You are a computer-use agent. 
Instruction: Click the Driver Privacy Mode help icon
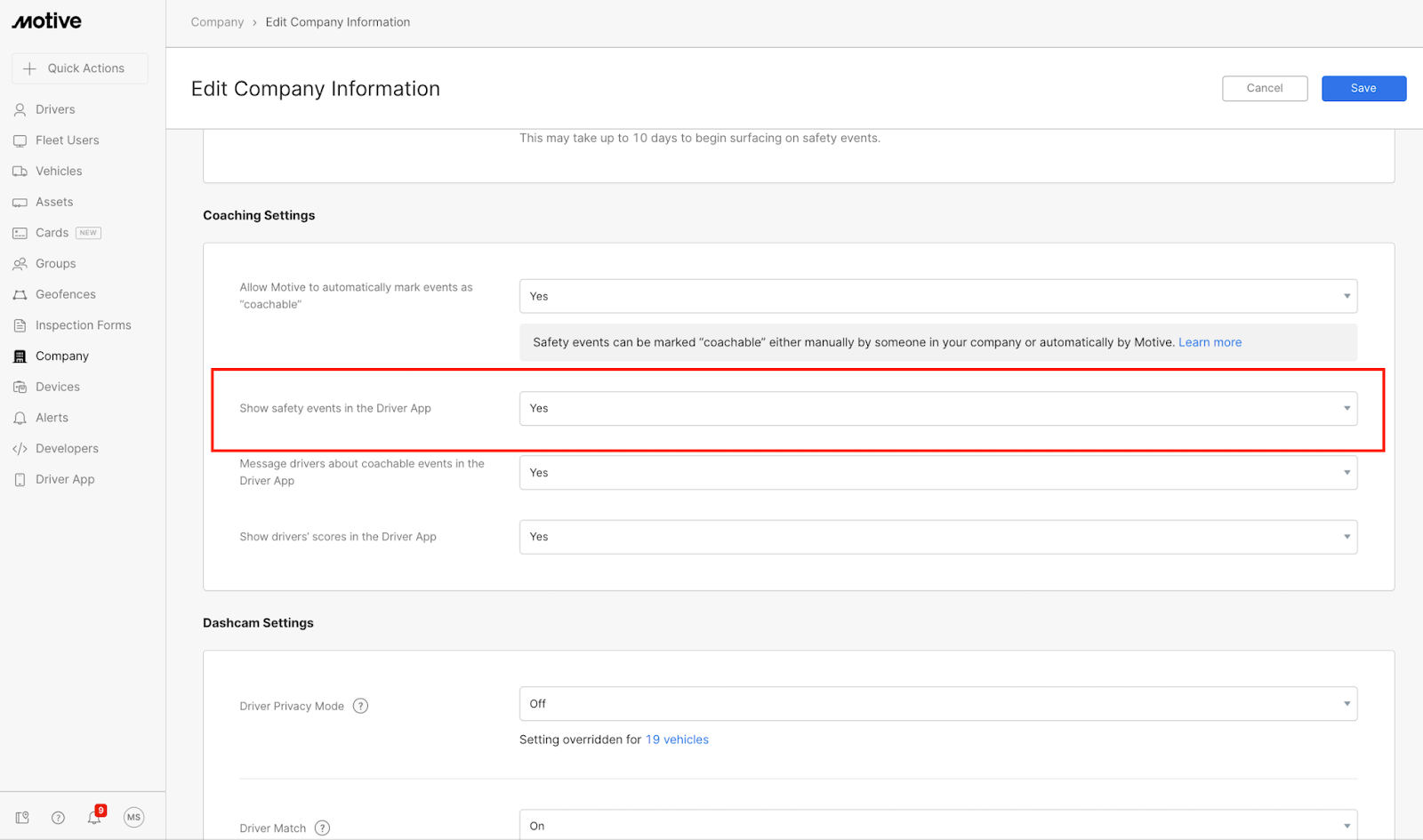coord(360,706)
